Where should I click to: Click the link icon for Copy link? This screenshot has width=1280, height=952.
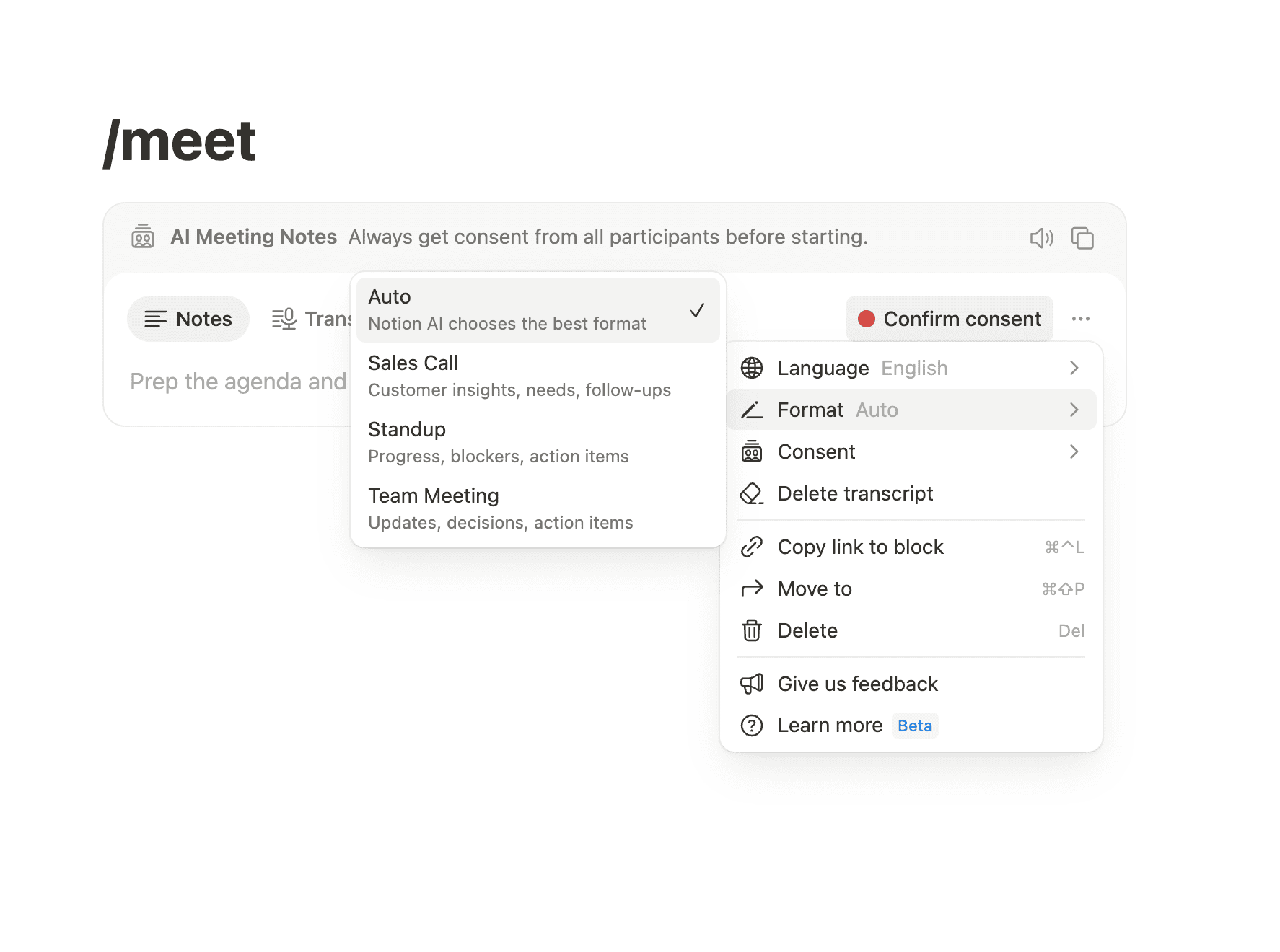752,547
